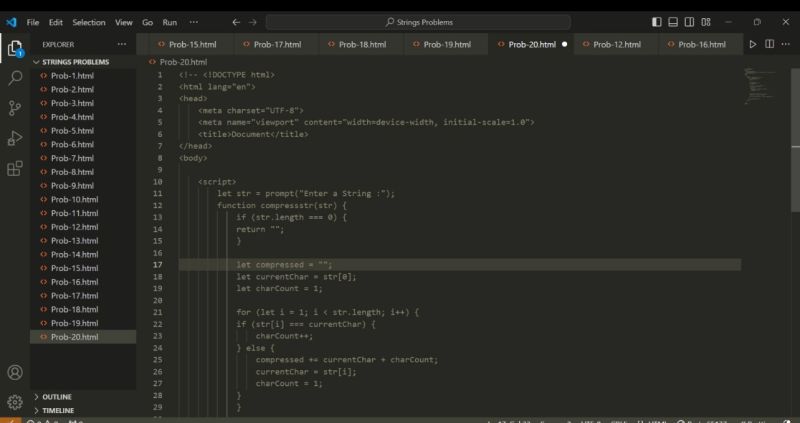Viewport: 800px width, 423px height.
Task: Click the line number 12 in gutter
Action: pos(160,206)
